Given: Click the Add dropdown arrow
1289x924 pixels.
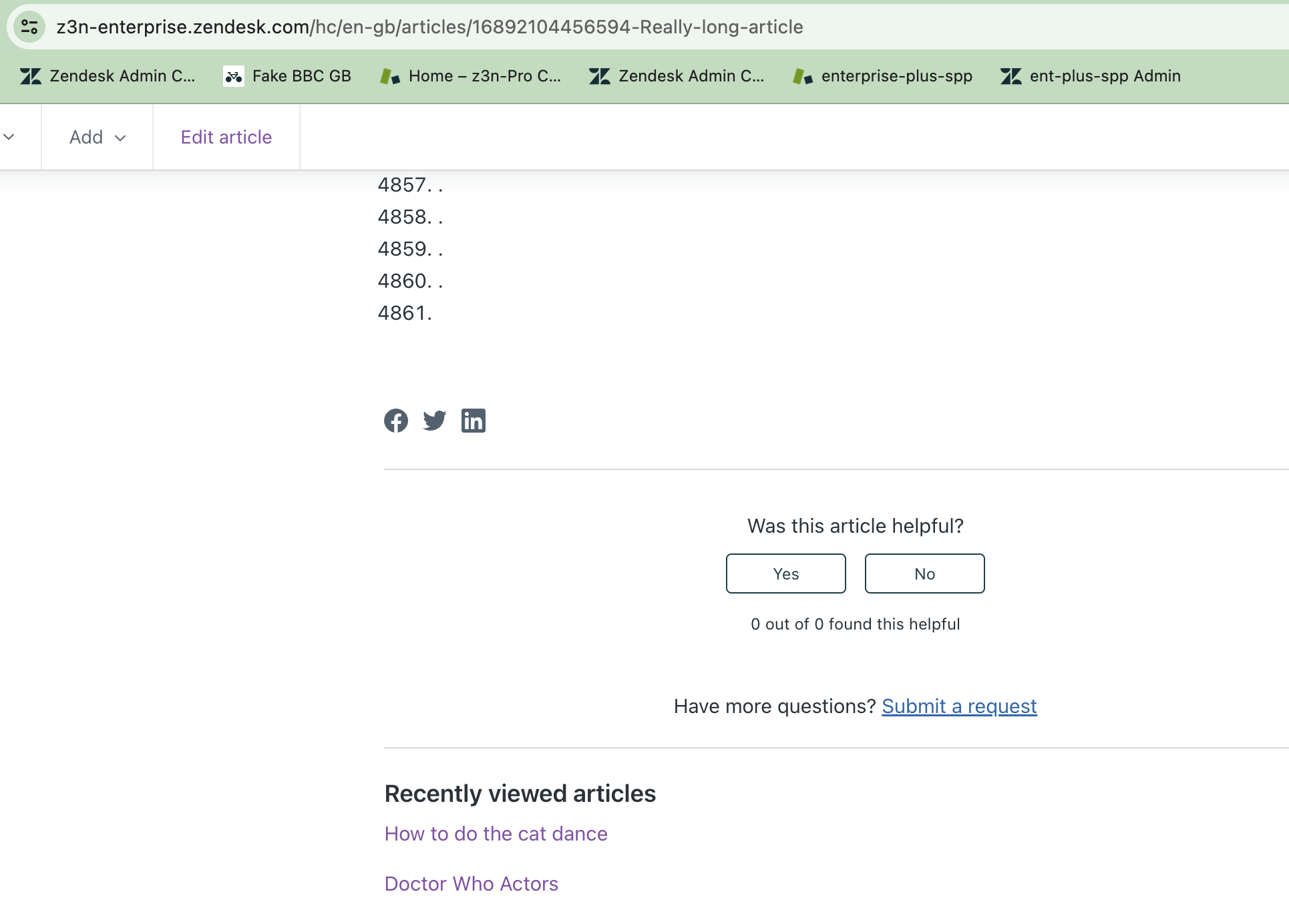Looking at the screenshot, I should pyautogui.click(x=121, y=138).
